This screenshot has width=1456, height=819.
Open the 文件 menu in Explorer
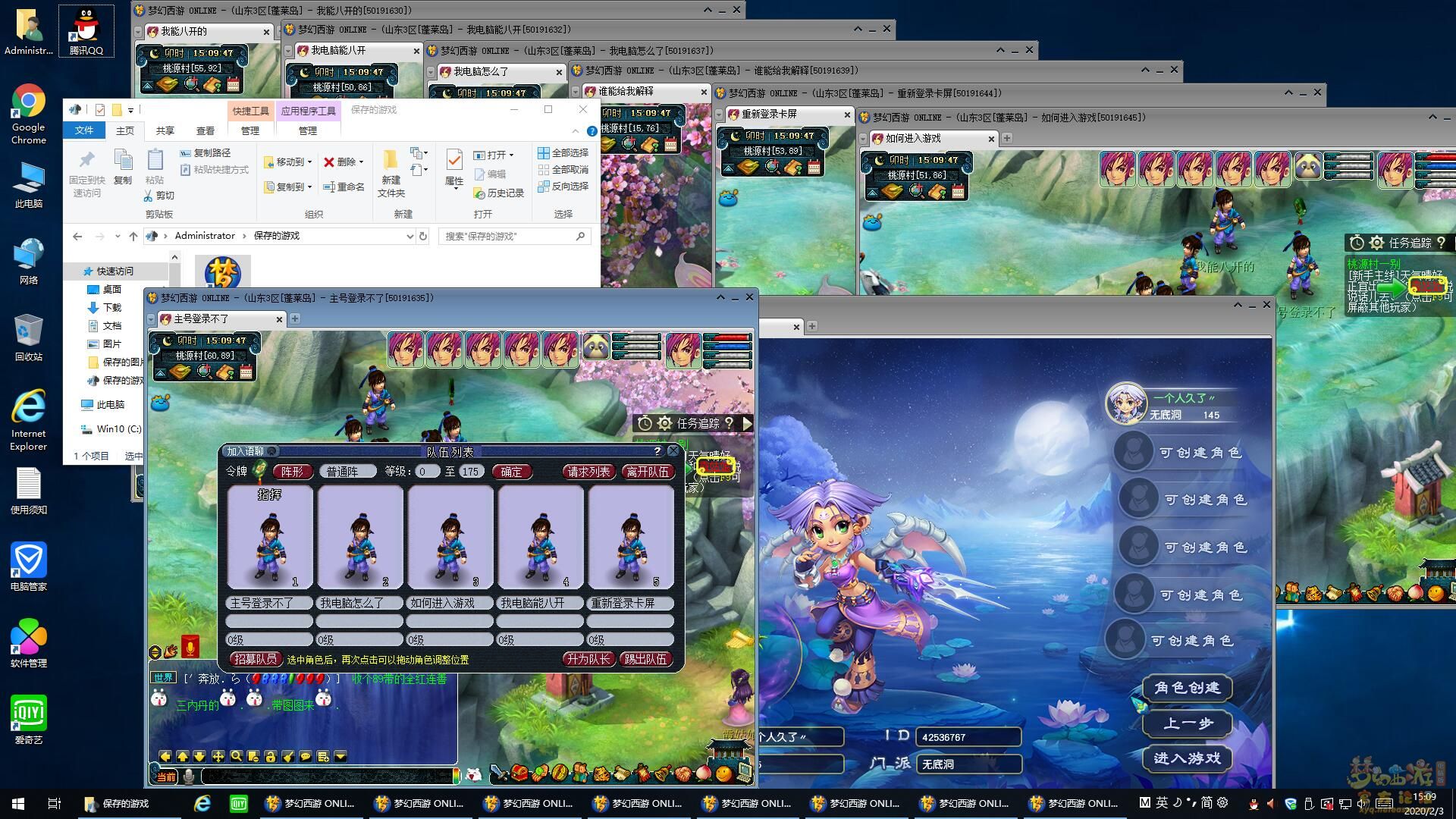(x=83, y=130)
